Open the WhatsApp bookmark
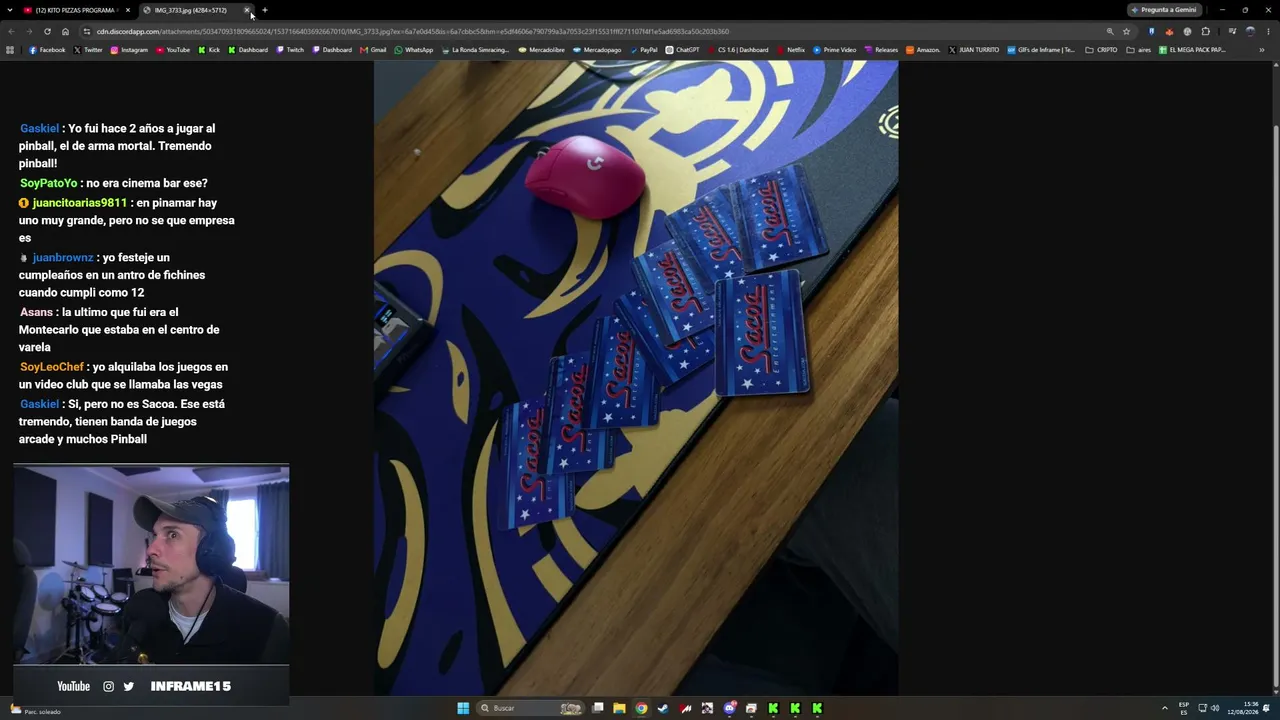This screenshot has width=1280, height=720. coord(414,50)
